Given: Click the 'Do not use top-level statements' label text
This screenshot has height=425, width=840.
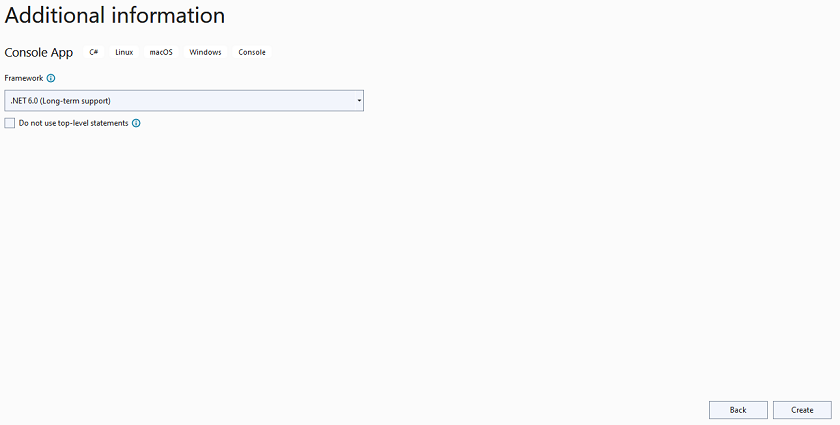Looking at the screenshot, I should click(x=73, y=123).
